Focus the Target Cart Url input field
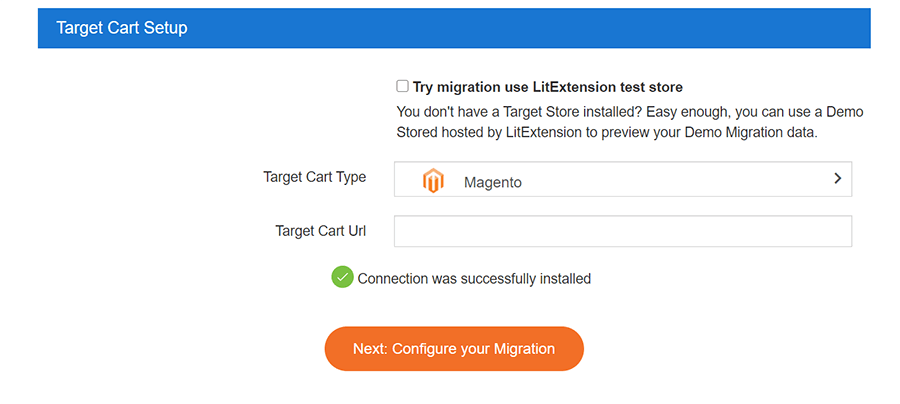This screenshot has width=900, height=404. click(x=622, y=231)
